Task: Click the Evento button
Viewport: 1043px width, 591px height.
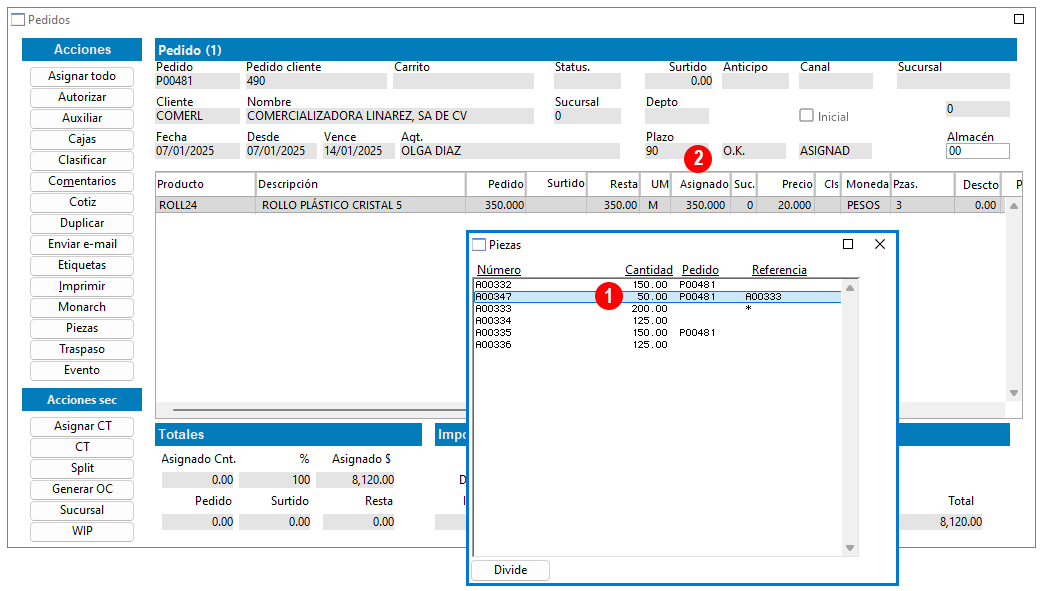Action: pos(82,370)
